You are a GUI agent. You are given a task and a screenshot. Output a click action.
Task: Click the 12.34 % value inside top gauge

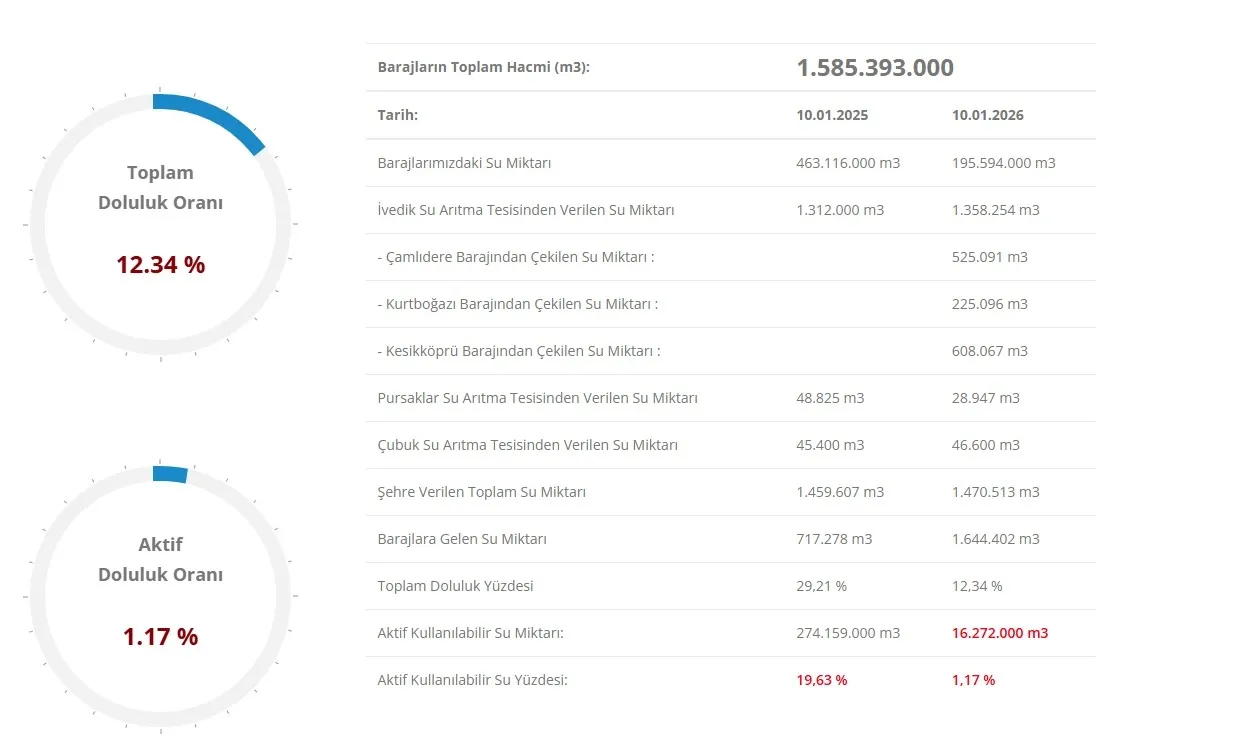tap(160, 265)
